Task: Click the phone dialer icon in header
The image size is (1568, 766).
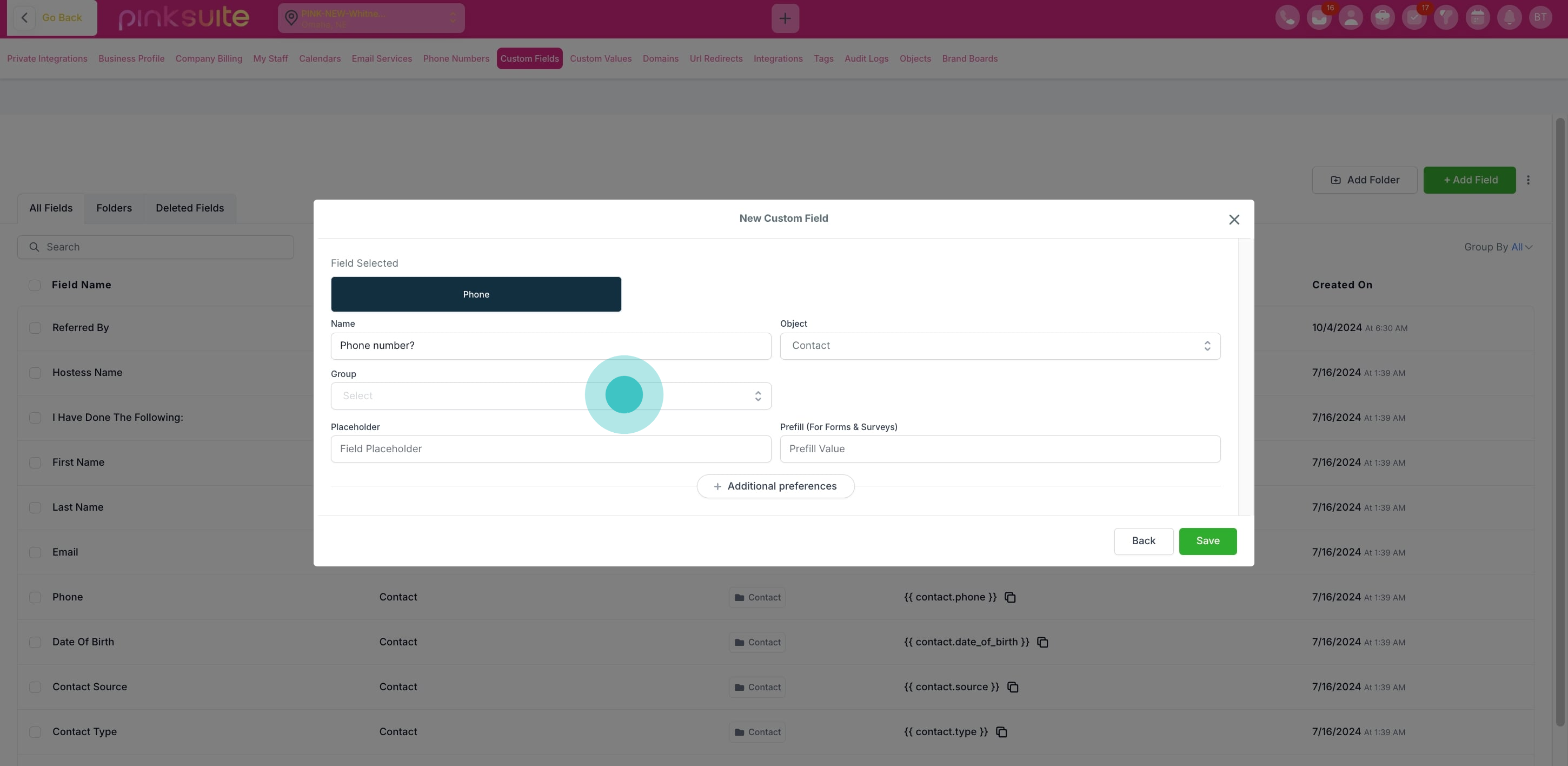Action: [x=1287, y=18]
